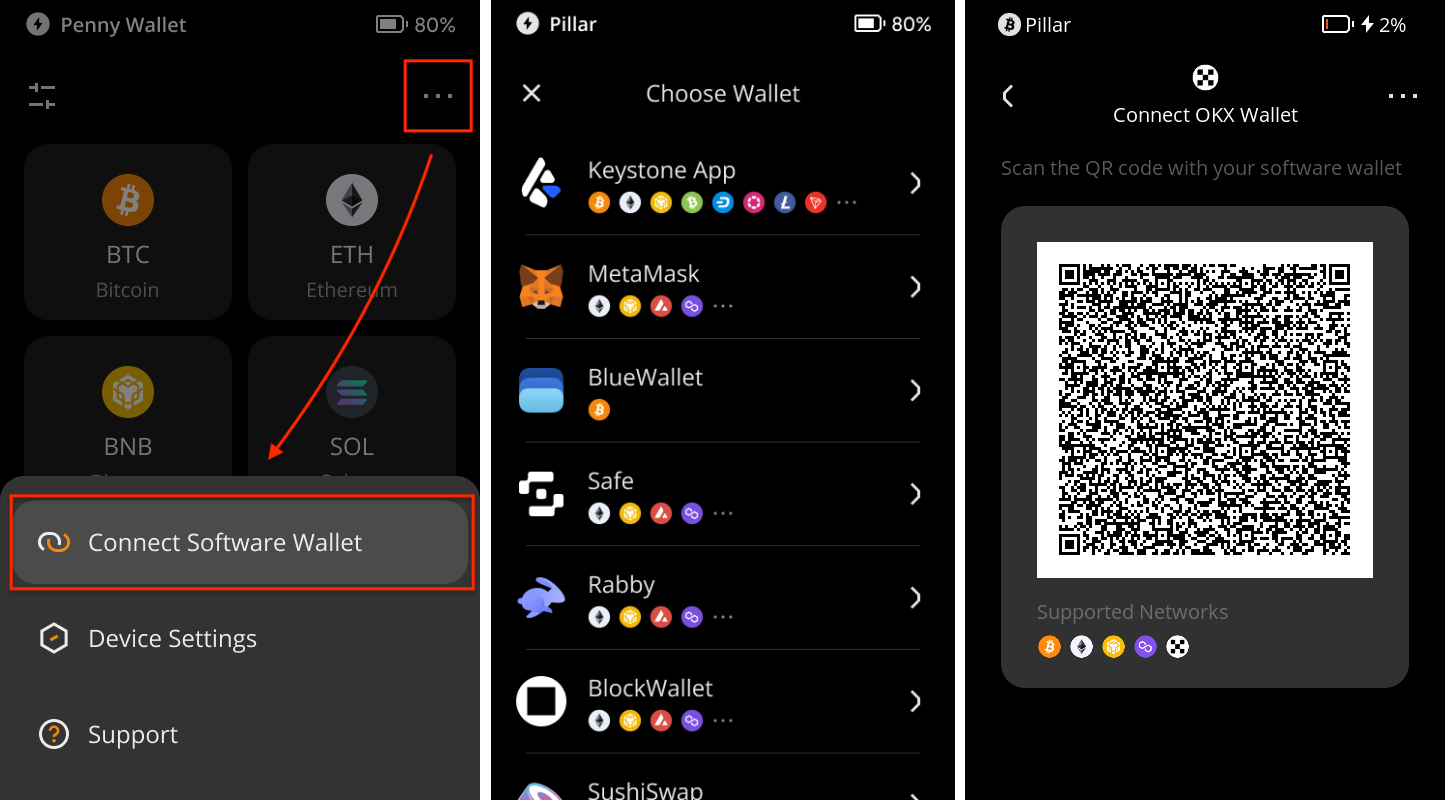Select the Rabby wallet option
The image size is (1445, 800).
pyautogui.click(x=720, y=598)
